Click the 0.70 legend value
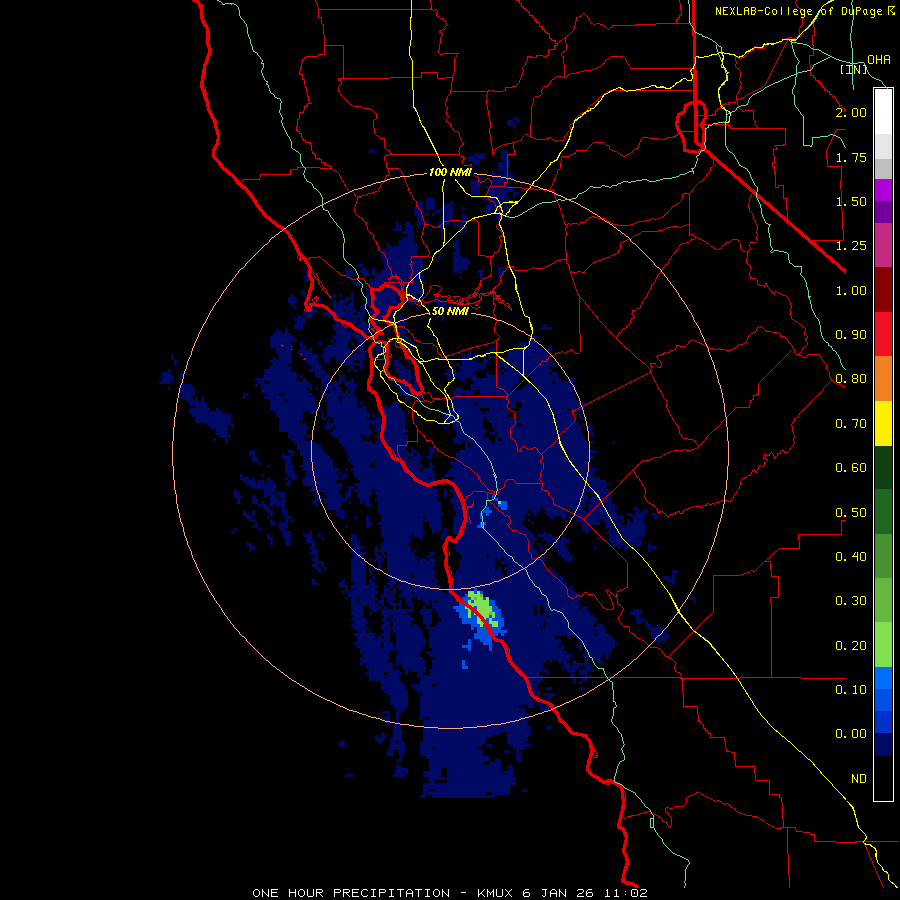900x900 pixels. click(851, 424)
